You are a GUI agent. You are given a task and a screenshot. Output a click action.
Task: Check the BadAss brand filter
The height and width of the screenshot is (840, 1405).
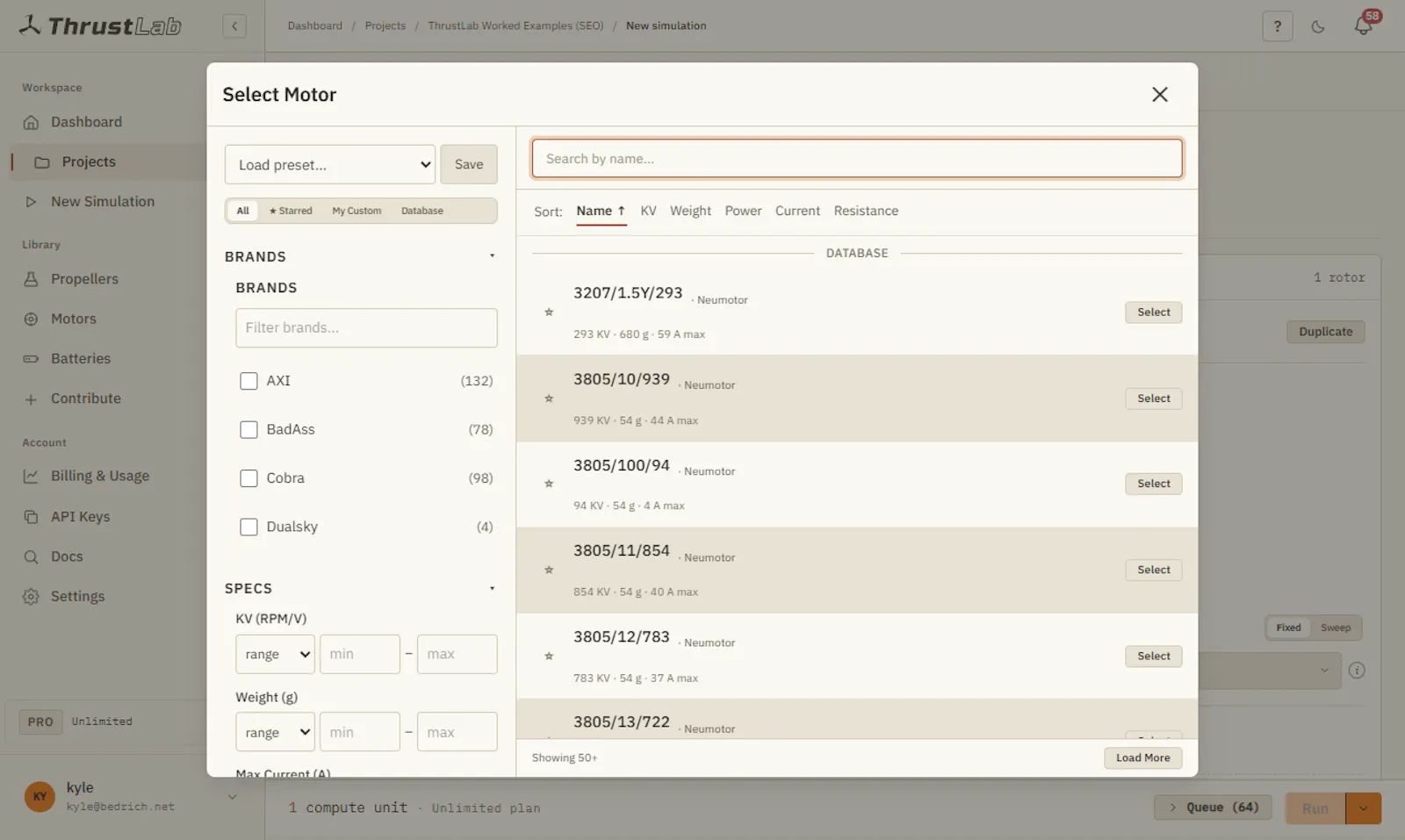[249, 429]
